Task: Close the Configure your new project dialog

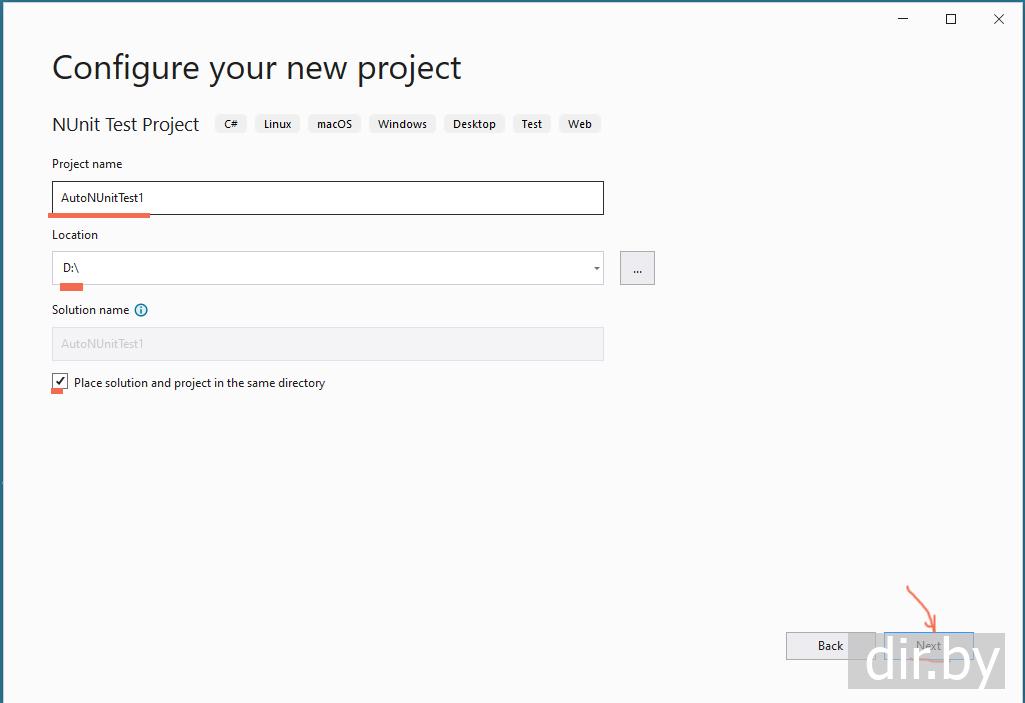Action: pyautogui.click(x=998, y=19)
